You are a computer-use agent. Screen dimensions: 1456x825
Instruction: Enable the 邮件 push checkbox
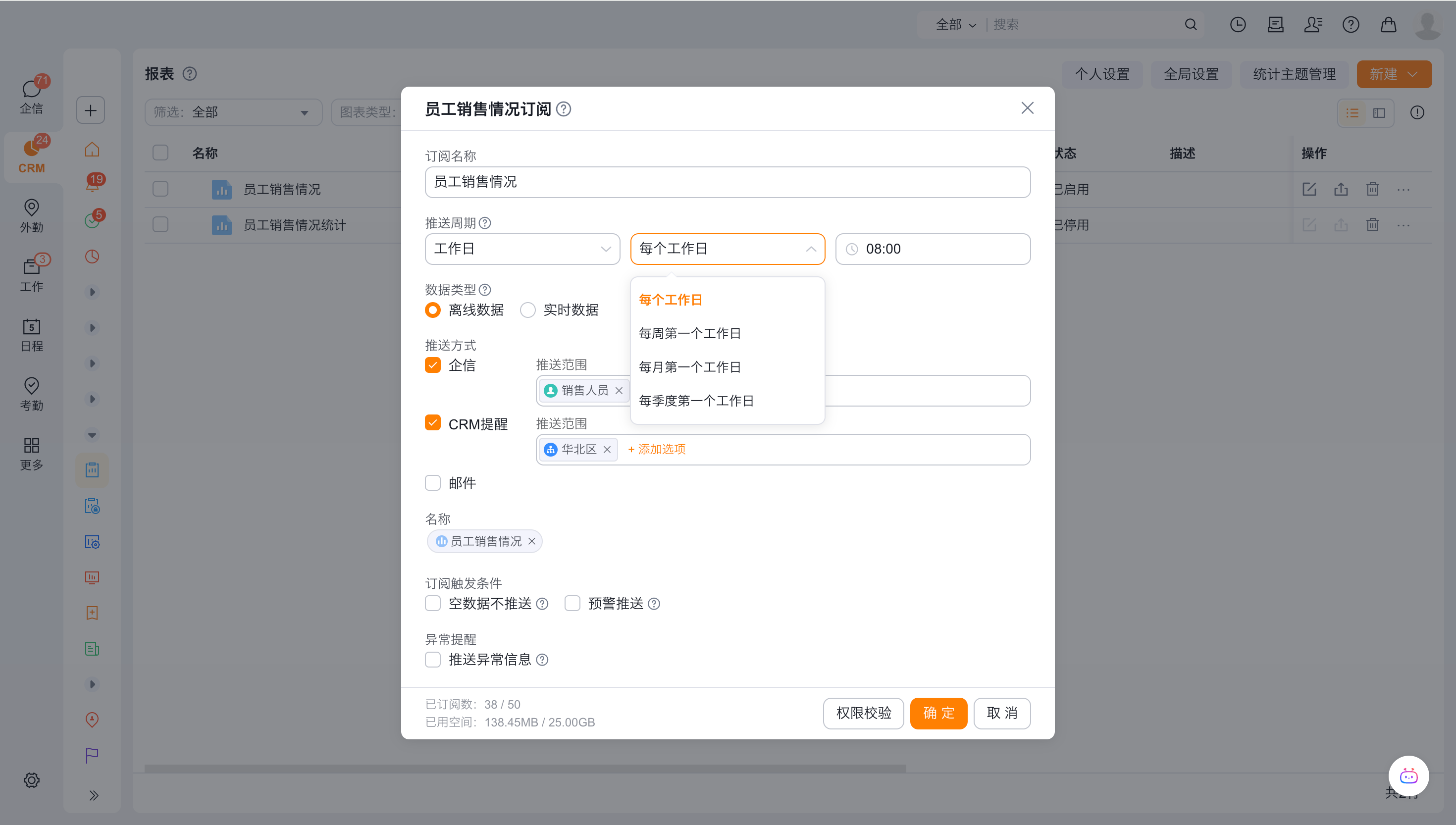tap(433, 483)
